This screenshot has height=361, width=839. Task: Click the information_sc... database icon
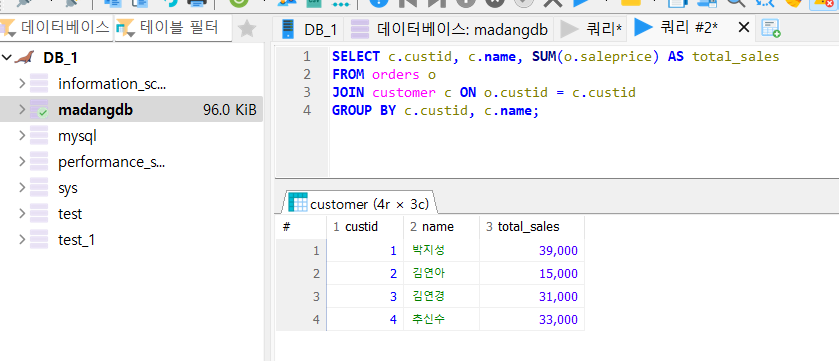(x=39, y=83)
